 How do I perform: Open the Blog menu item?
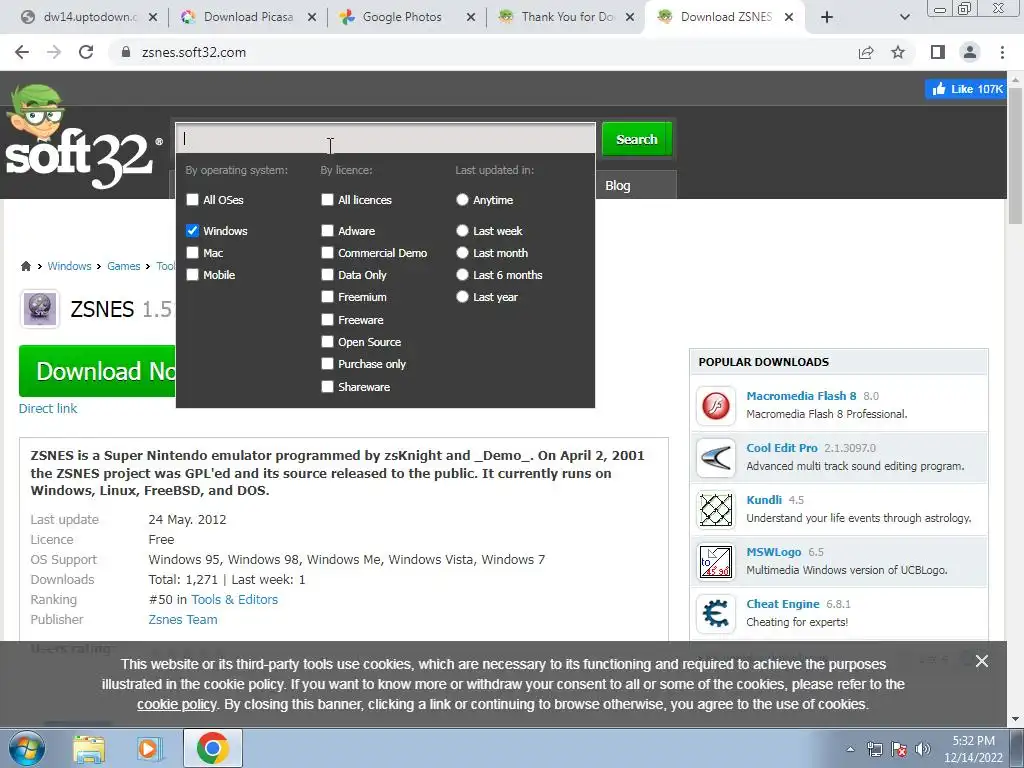[x=618, y=185]
